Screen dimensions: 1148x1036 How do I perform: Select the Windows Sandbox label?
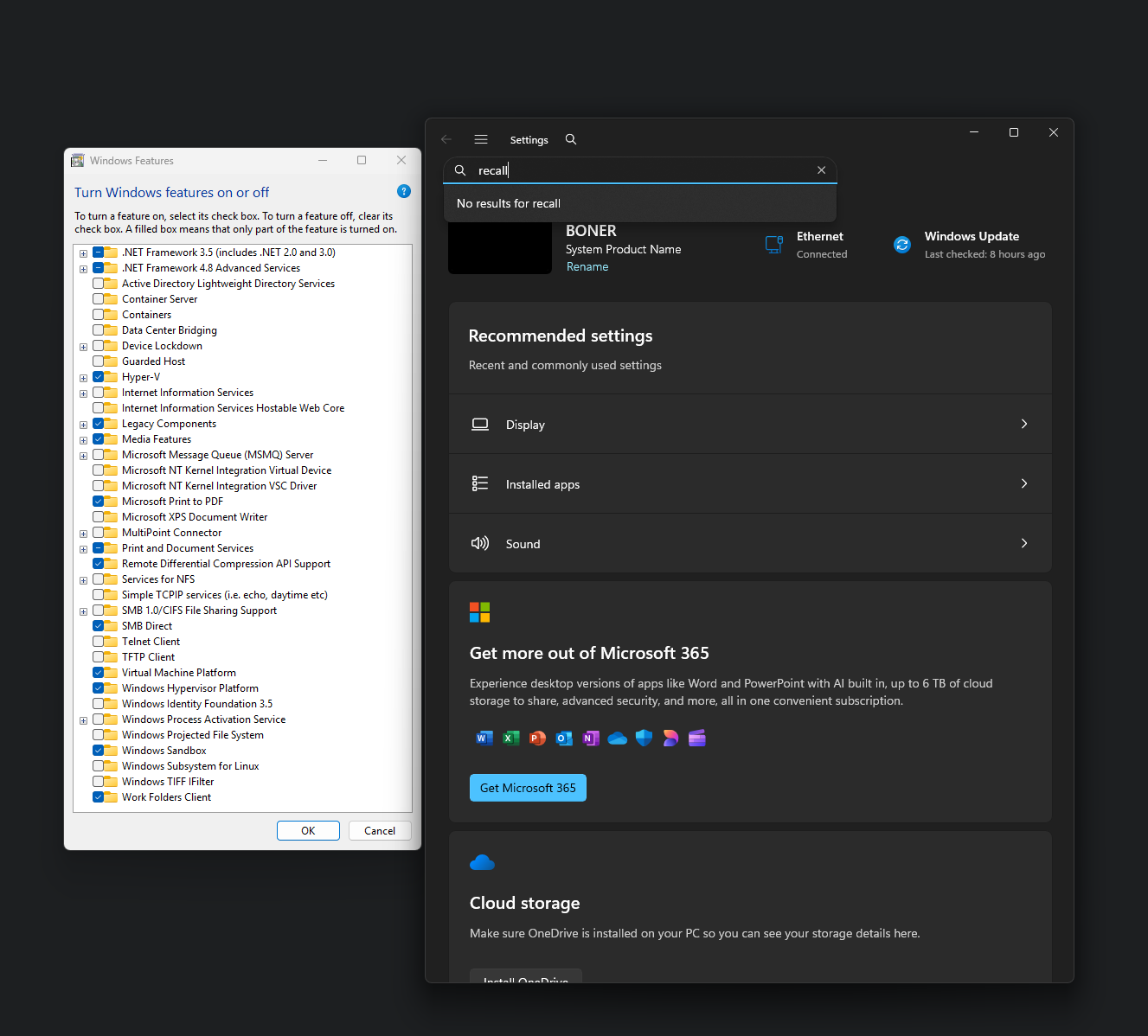(164, 751)
